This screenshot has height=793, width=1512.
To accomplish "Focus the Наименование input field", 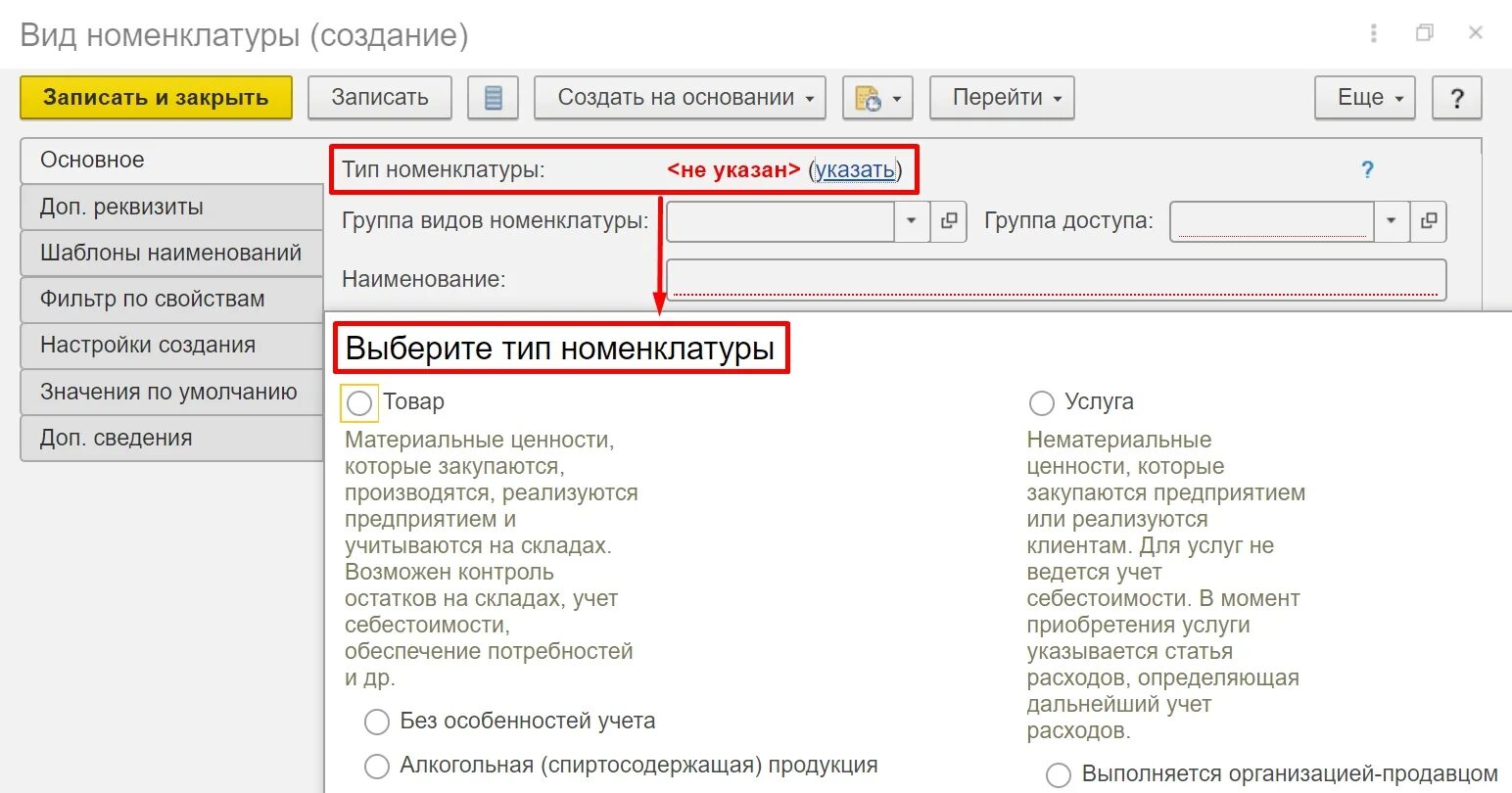I will (x=1056, y=279).
